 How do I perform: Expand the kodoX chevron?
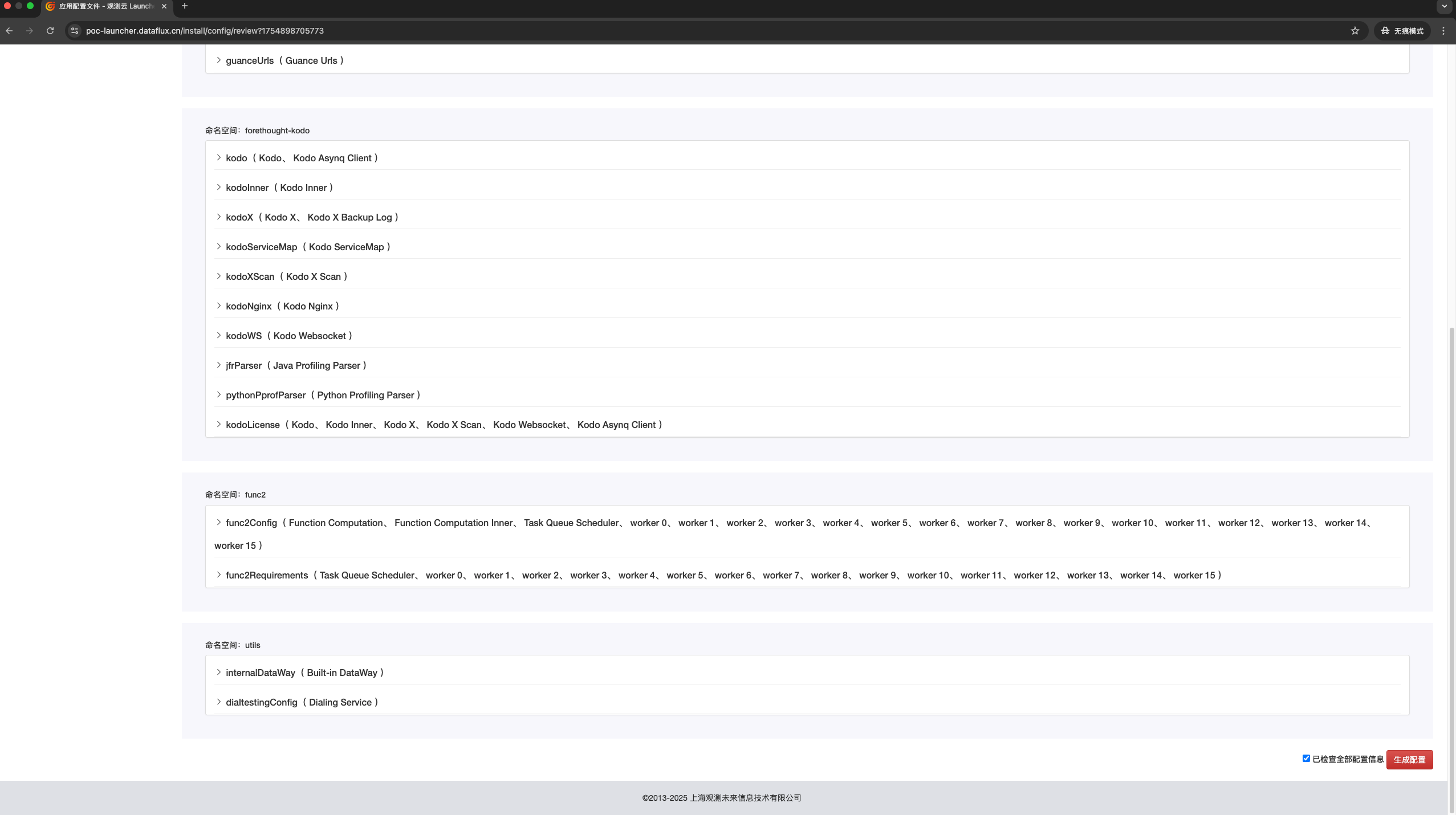[x=218, y=217]
